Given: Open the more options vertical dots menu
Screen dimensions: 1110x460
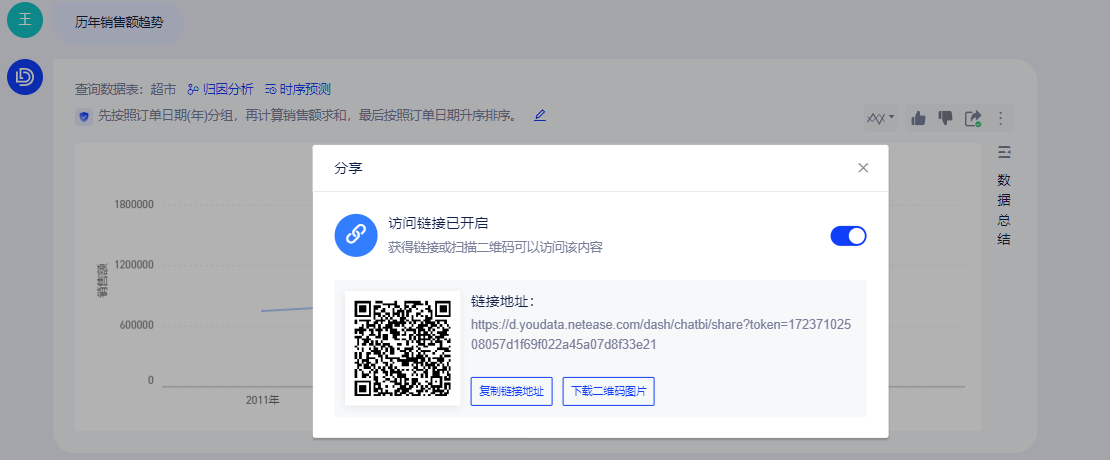Looking at the screenshot, I should (1000, 118).
